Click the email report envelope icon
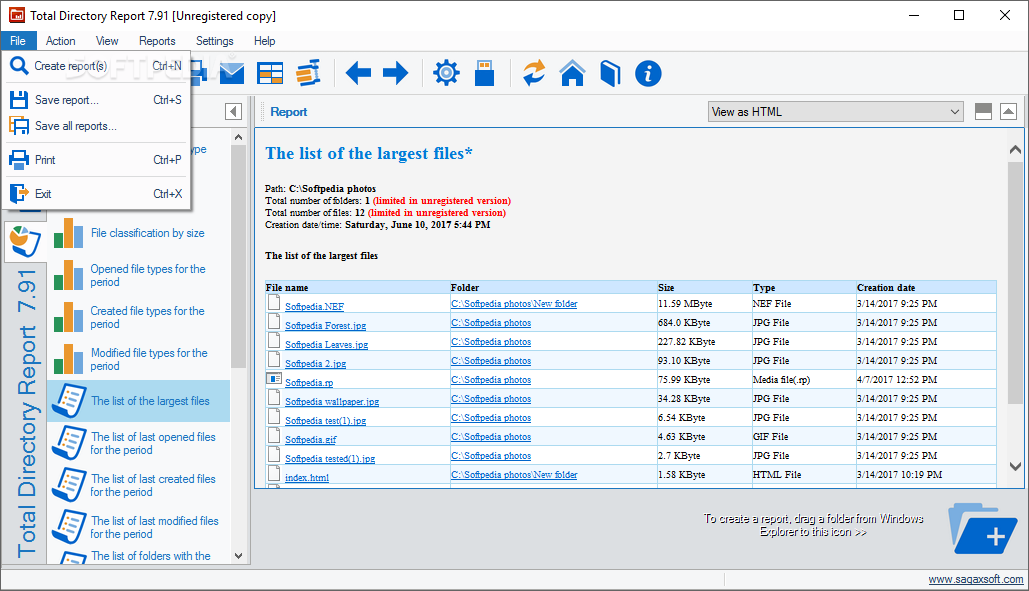1029x591 pixels. 232,73
